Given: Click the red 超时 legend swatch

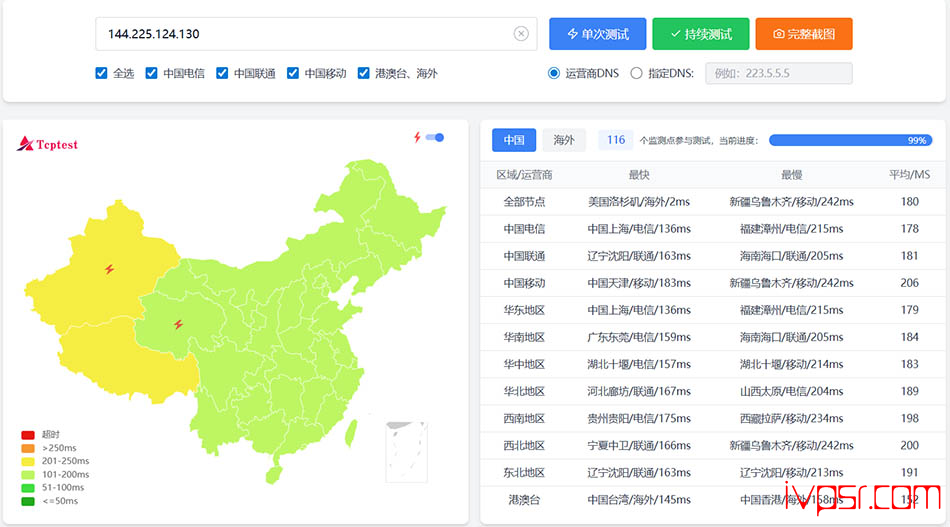Looking at the screenshot, I should point(28,435).
